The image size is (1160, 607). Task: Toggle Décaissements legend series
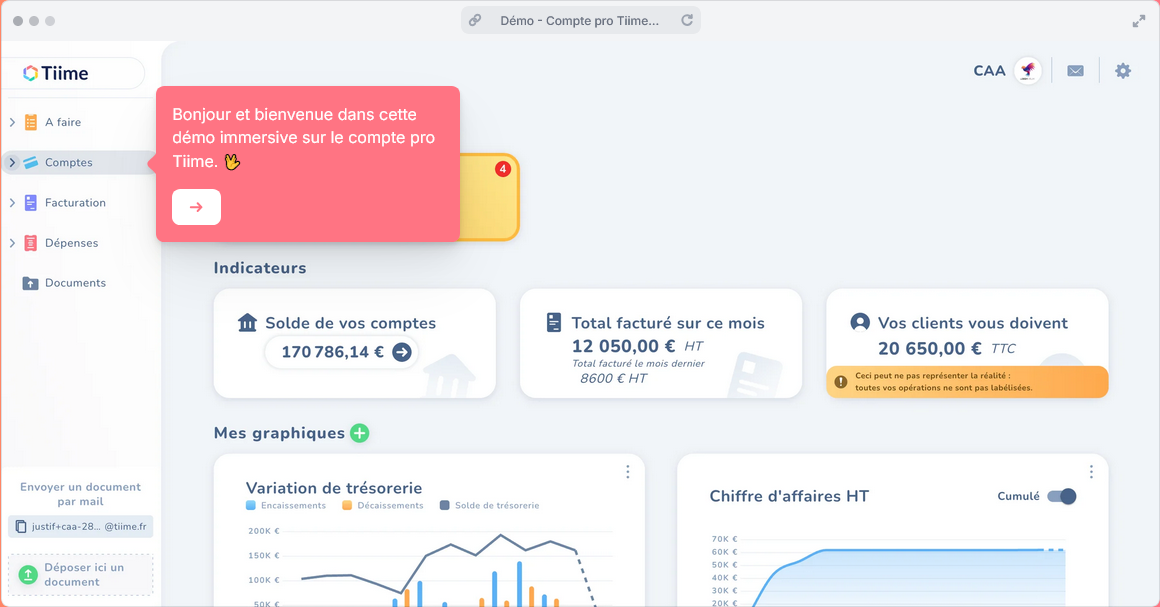coord(382,506)
